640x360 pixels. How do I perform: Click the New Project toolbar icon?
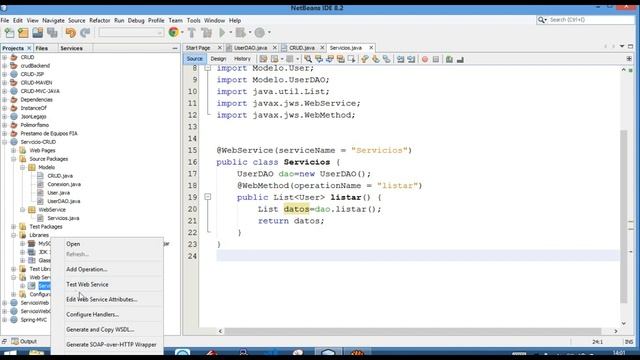point(23,33)
